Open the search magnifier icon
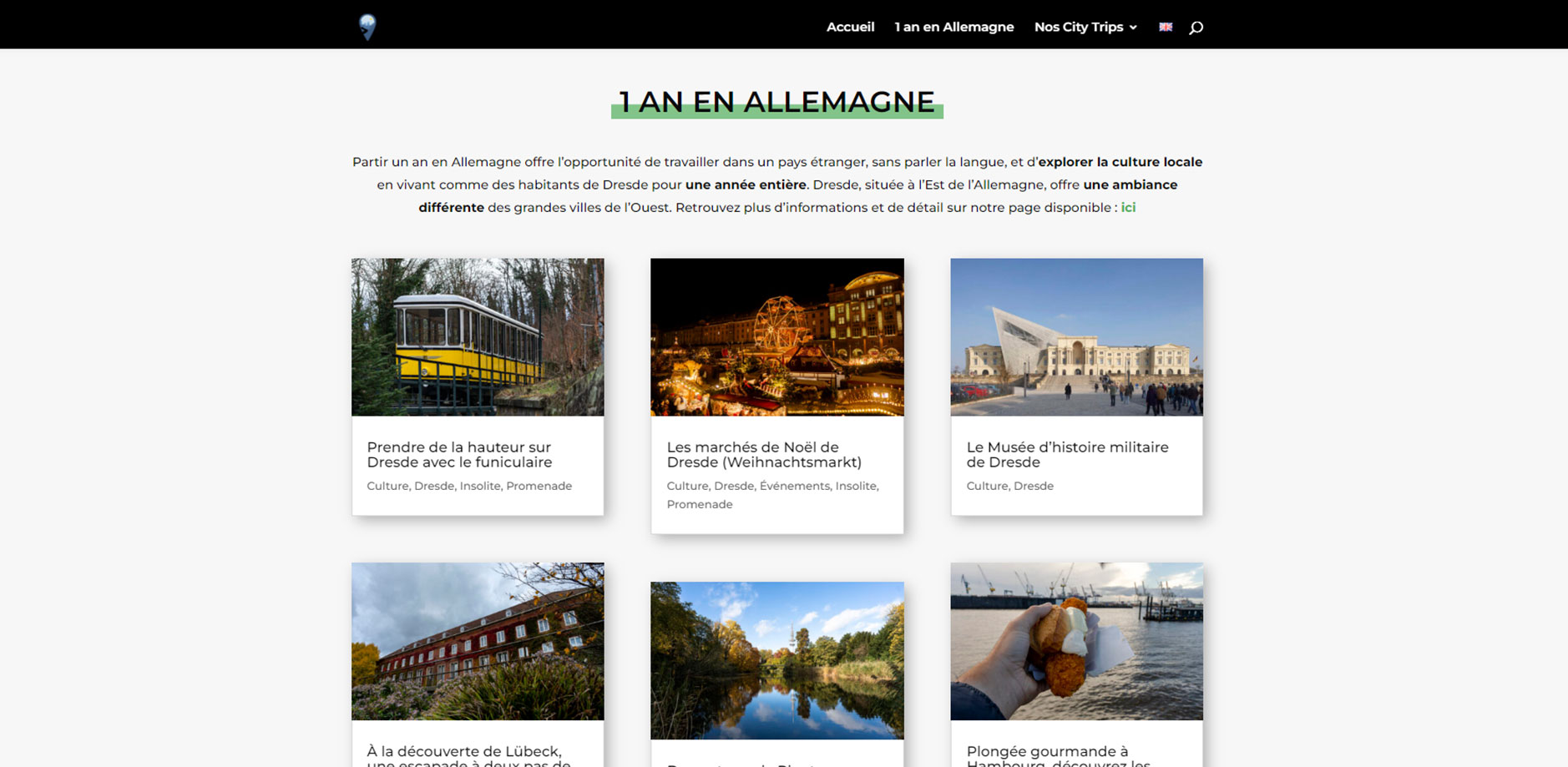The height and width of the screenshot is (767, 1568). (1196, 28)
